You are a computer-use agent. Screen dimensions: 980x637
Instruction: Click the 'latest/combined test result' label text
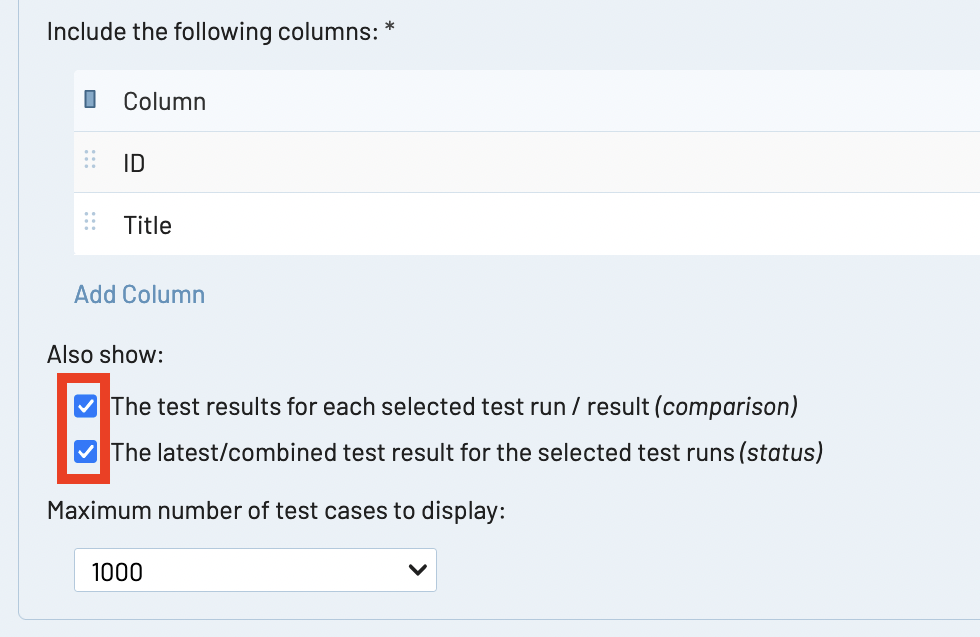click(422, 452)
